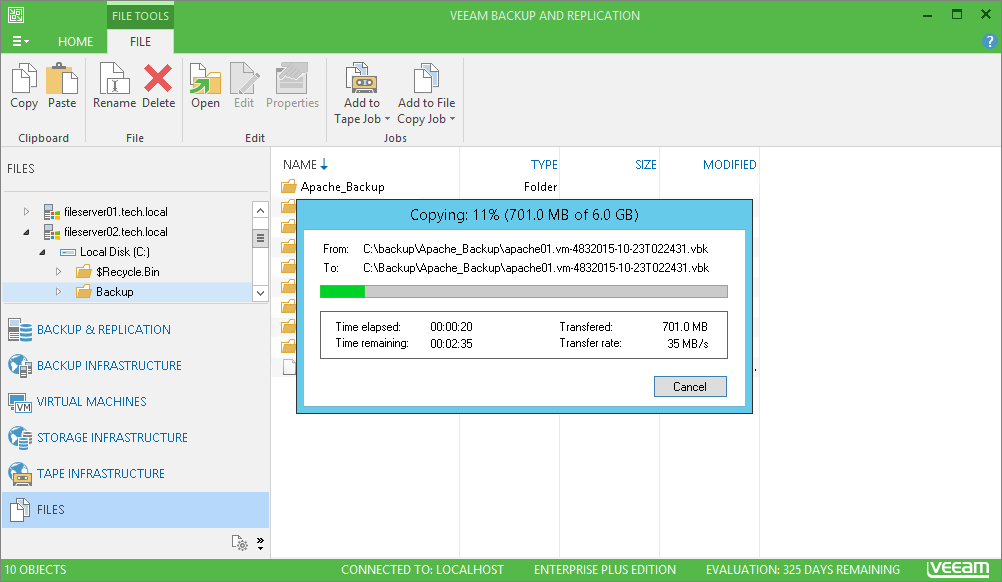Click the 00:02:35 time remaining value
This screenshot has width=1002, height=582.
(x=451, y=344)
